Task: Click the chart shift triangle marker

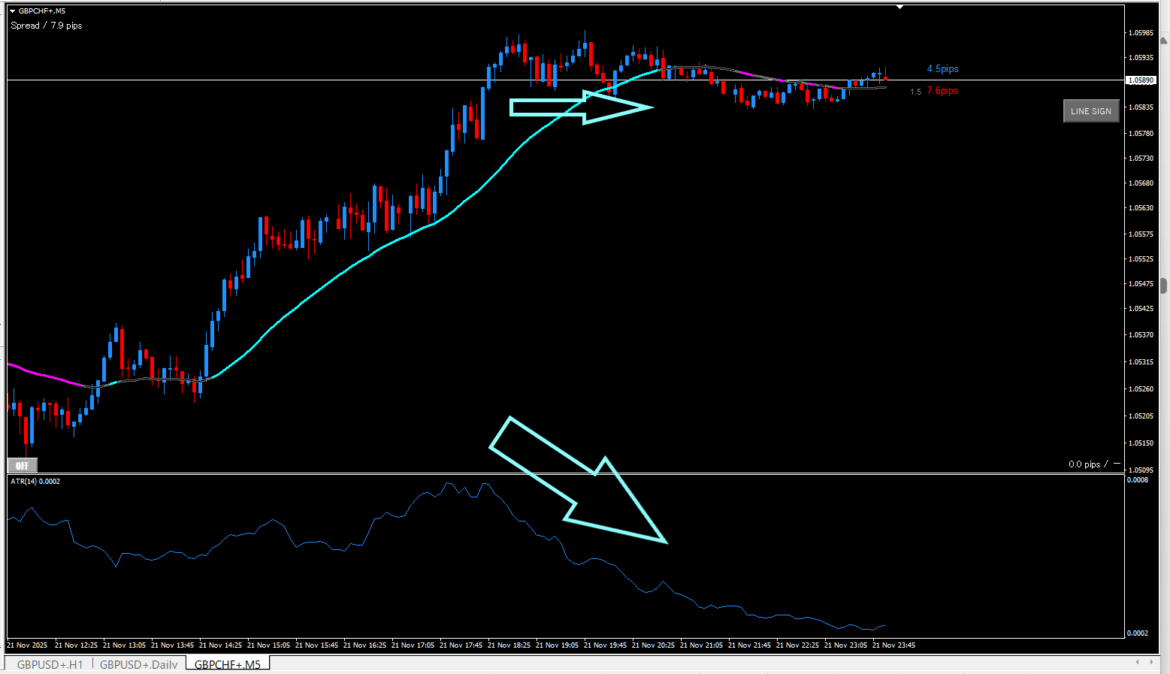Action: click(901, 7)
